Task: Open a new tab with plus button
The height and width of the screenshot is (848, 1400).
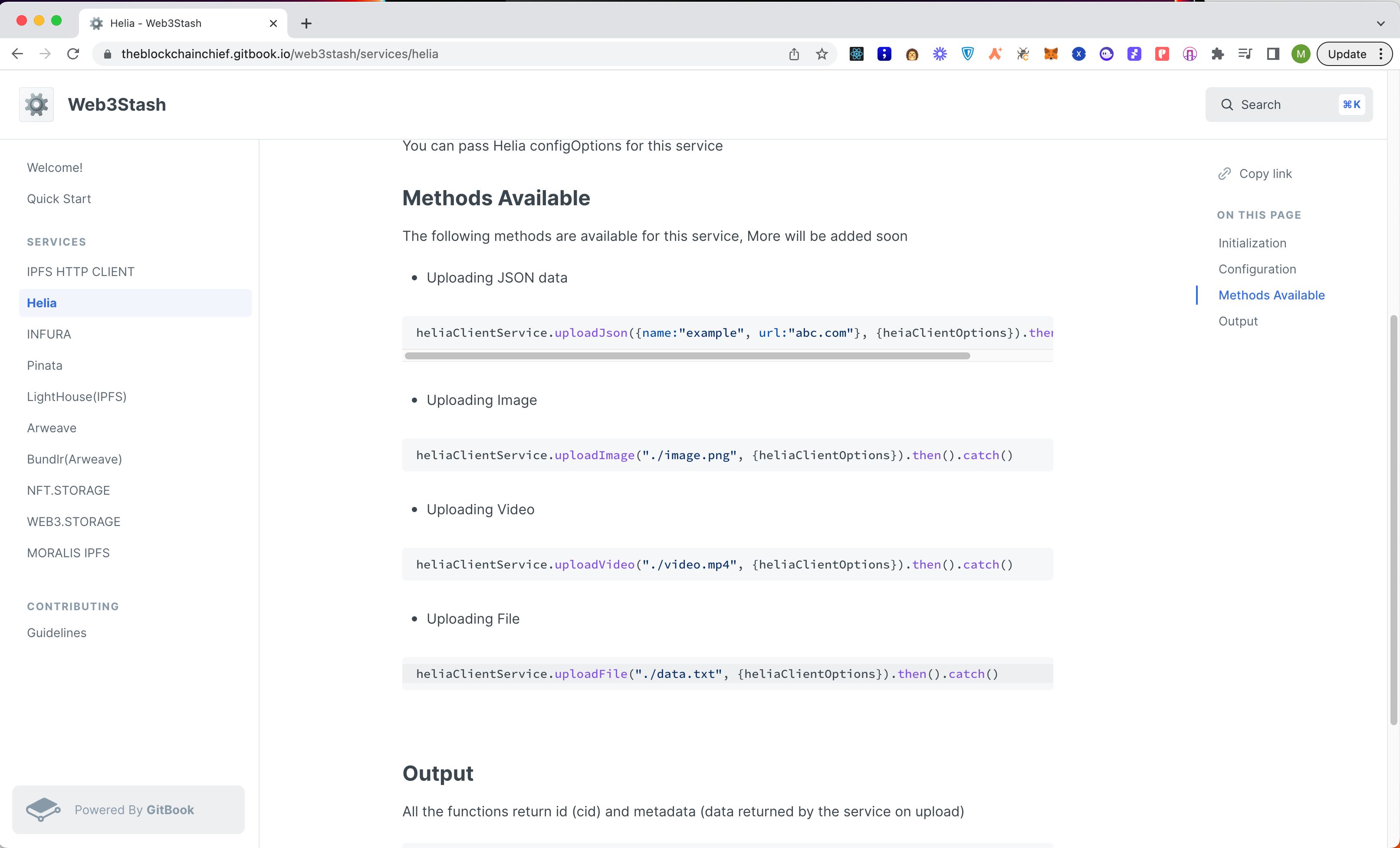Action: pos(306,23)
